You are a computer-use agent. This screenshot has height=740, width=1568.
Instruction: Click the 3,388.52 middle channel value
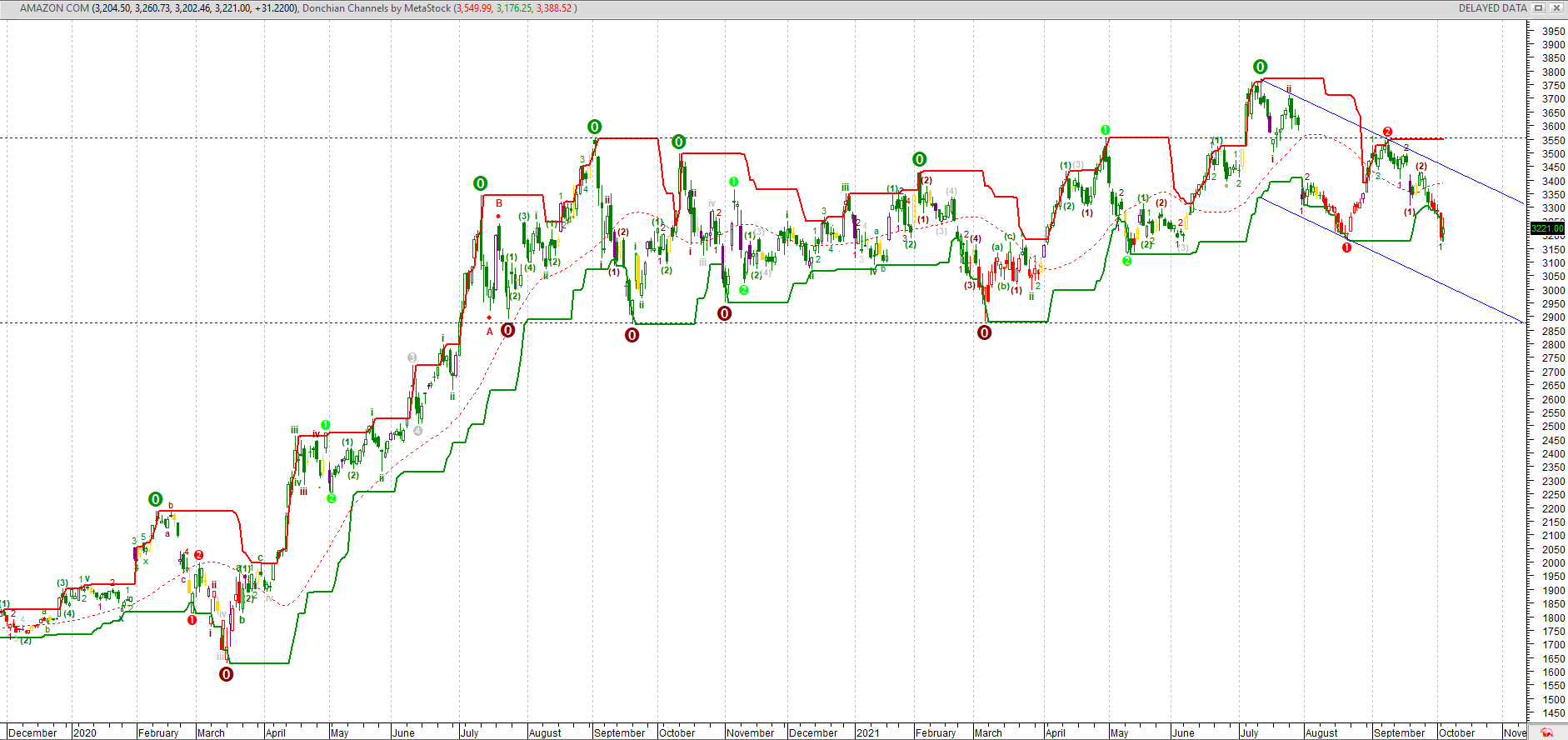[x=554, y=7]
